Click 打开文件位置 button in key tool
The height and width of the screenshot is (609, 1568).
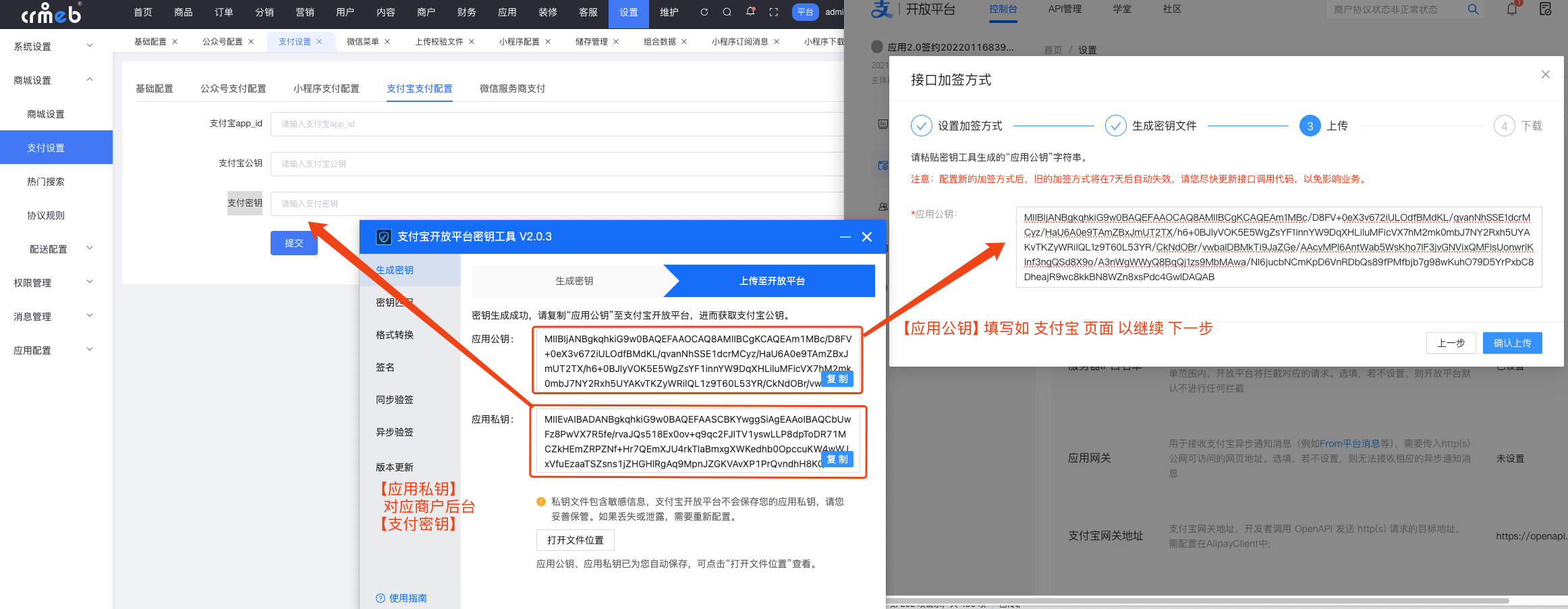576,540
